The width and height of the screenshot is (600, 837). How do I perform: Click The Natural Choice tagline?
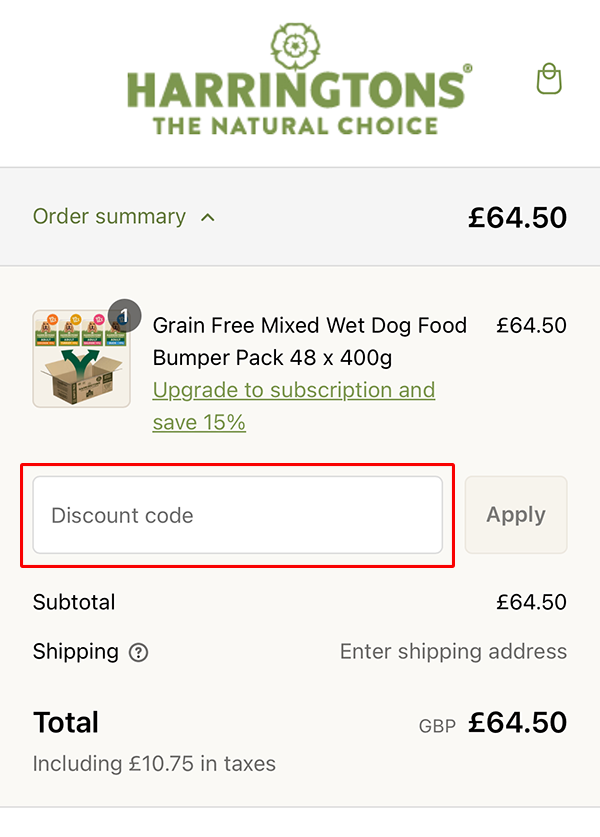(295, 126)
